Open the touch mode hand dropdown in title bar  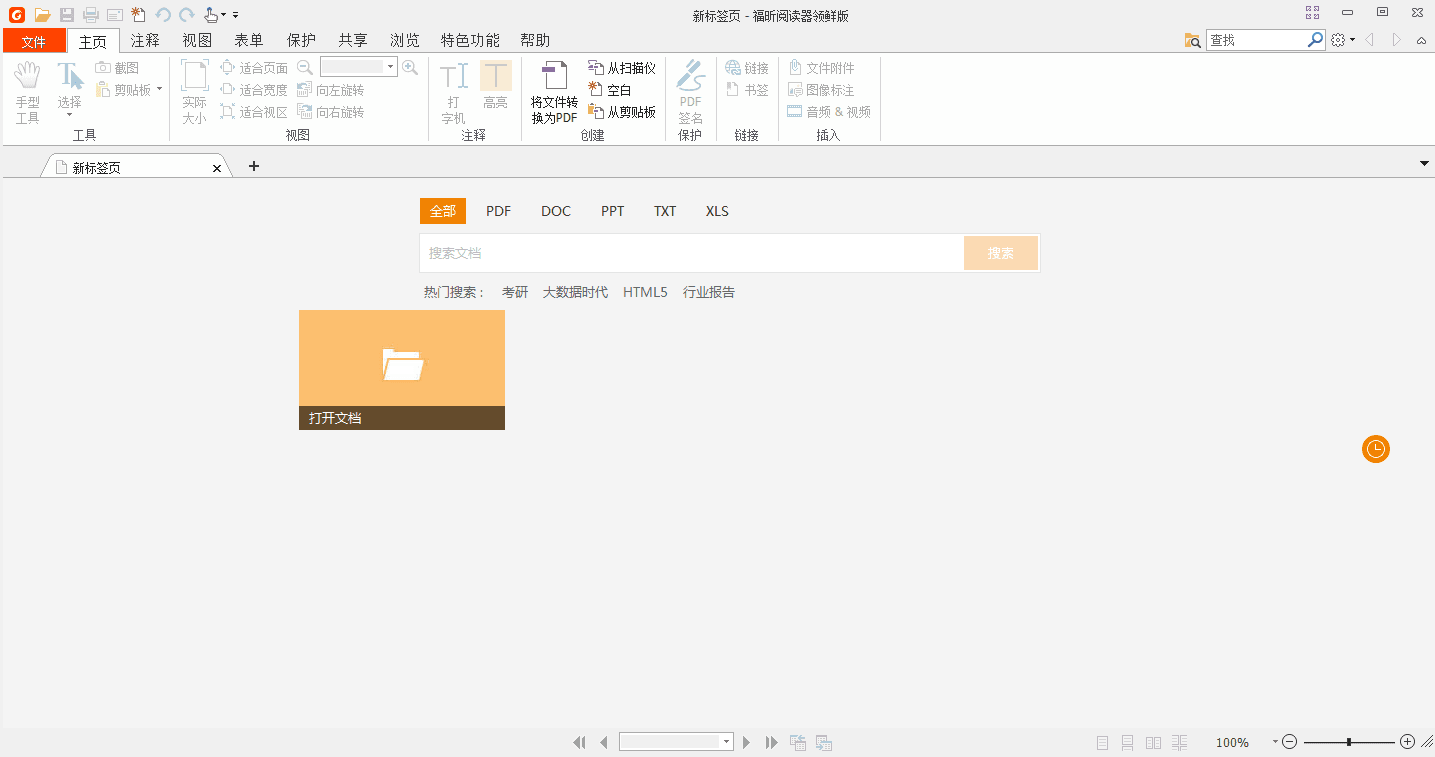coord(215,14)
